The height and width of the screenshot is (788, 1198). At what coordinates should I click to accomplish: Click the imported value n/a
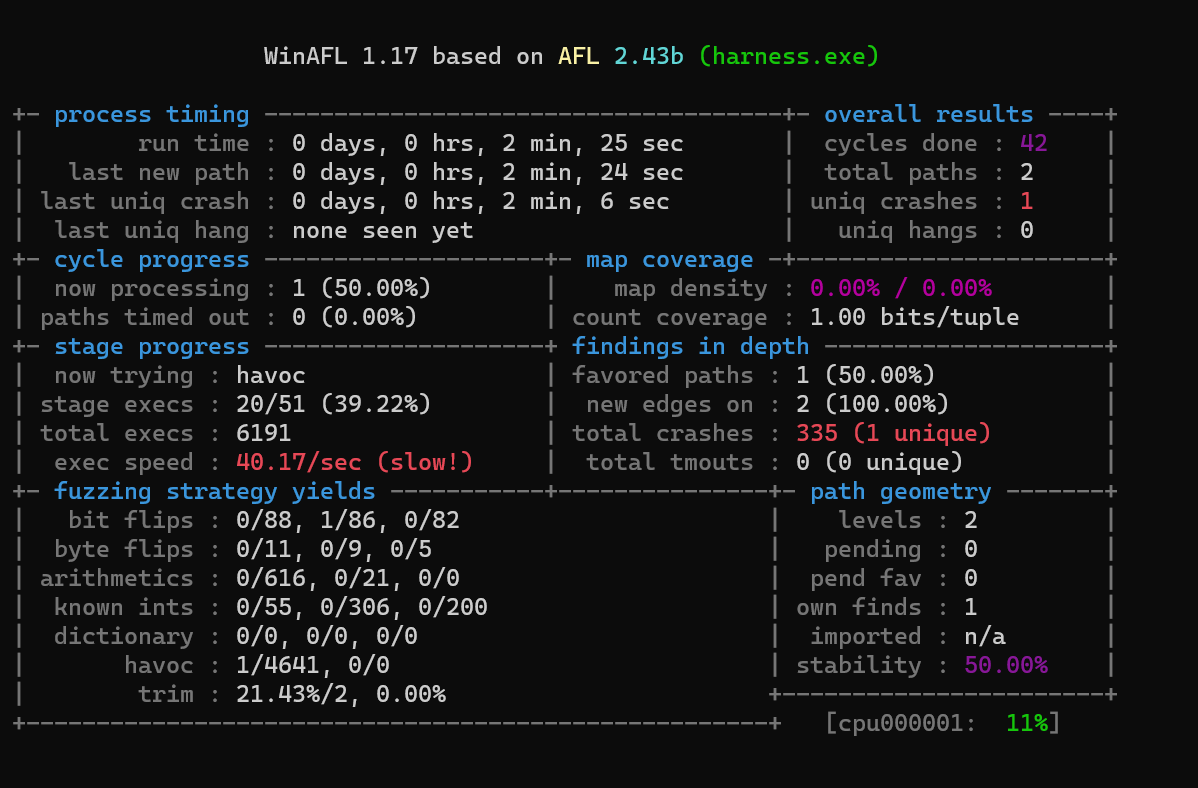pyautogui.click(x=985, y=637)
